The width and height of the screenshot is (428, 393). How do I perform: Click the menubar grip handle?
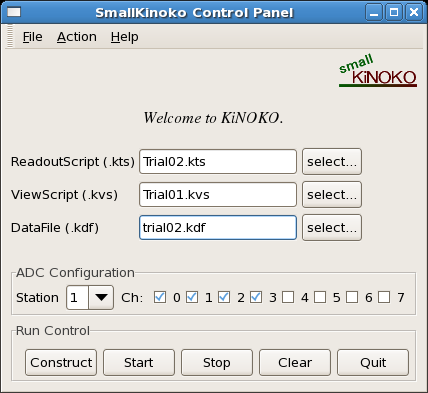(x=10, y=37)
